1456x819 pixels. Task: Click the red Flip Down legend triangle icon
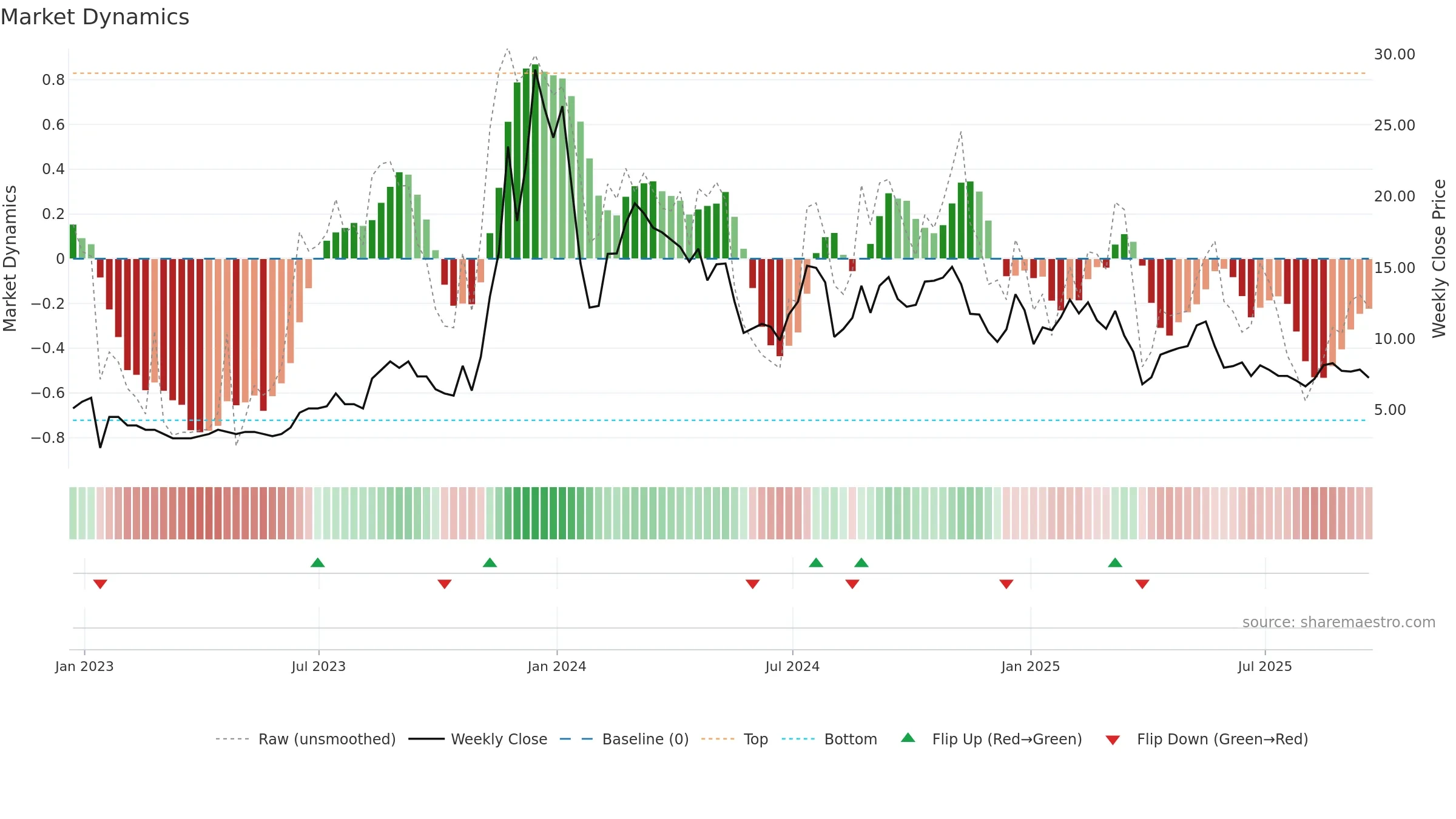pyautogui.click(x=1113, y=740)
